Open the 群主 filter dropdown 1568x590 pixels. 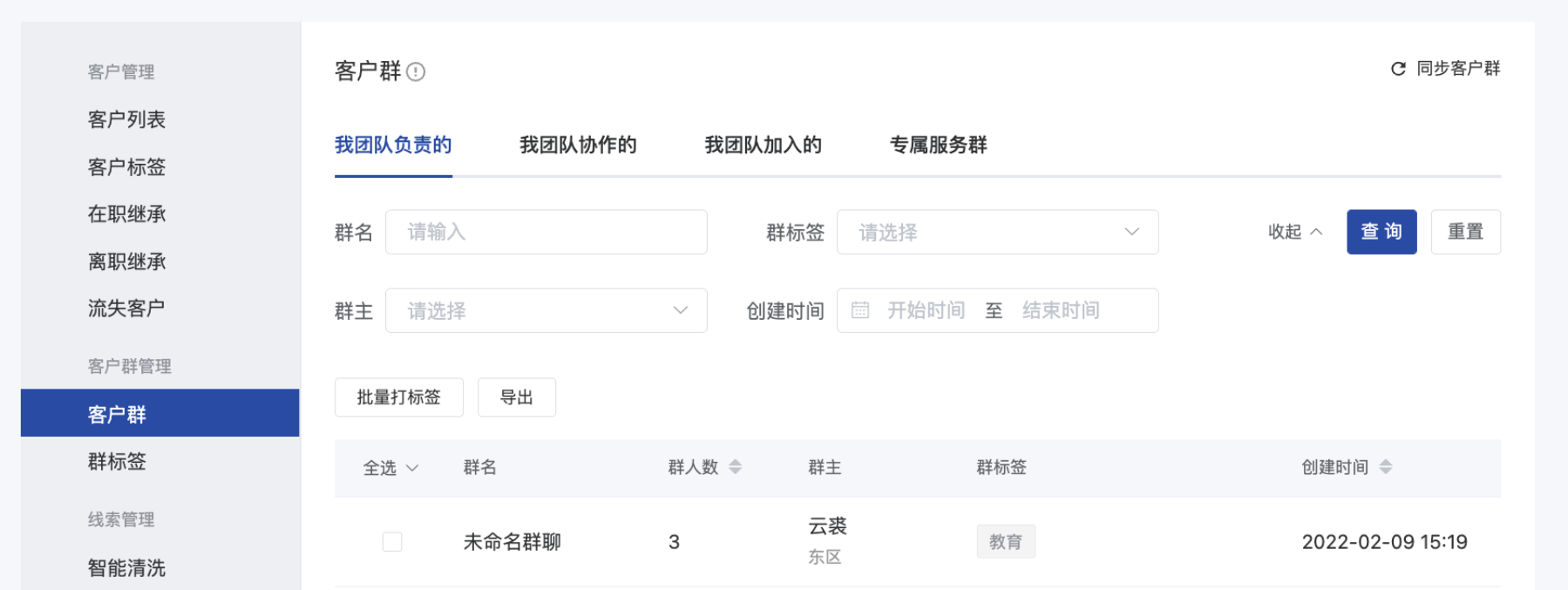[x=546, y=310]
